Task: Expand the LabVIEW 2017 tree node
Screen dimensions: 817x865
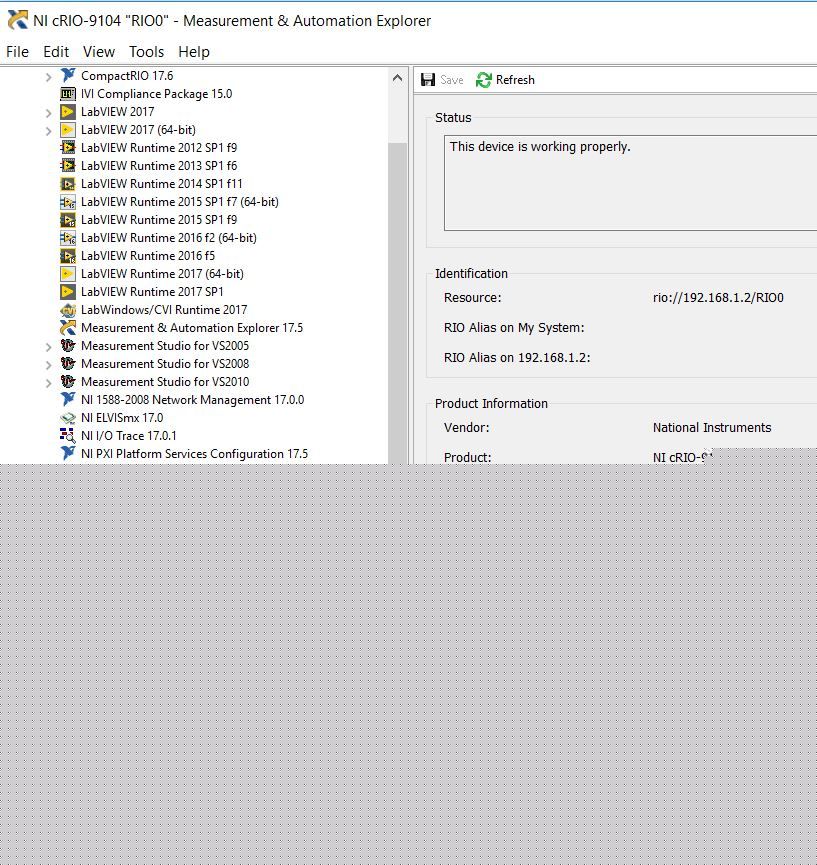Action: pyautogui.click(x=49, y=113)
